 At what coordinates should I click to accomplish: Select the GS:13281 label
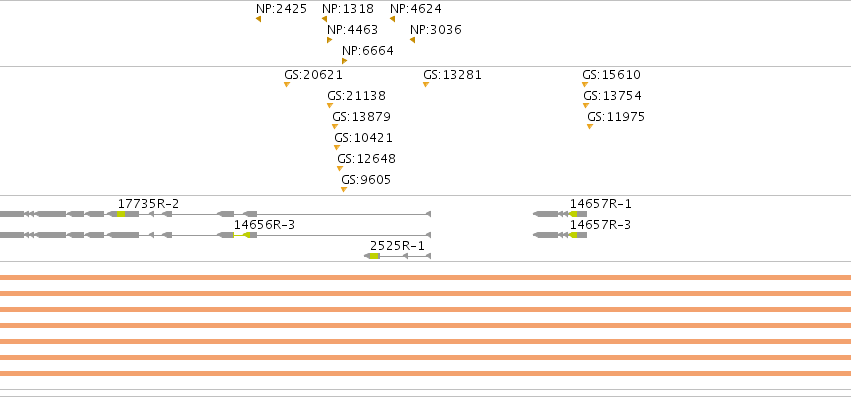point(452,75)
